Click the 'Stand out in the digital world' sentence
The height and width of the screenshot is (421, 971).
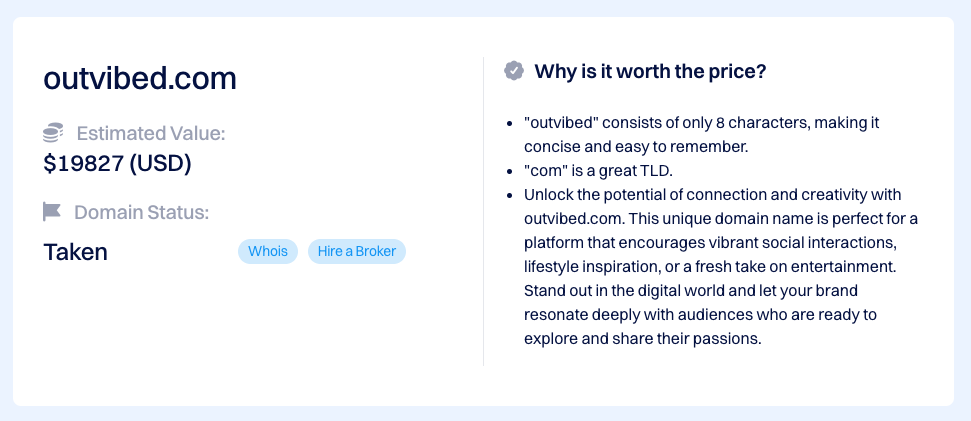700,315
